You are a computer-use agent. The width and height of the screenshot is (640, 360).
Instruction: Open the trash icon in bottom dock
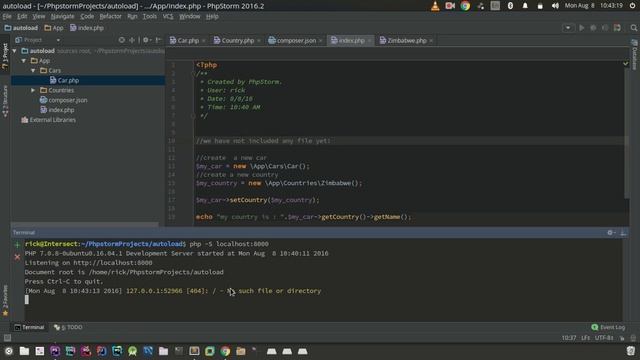click(631, 351)
